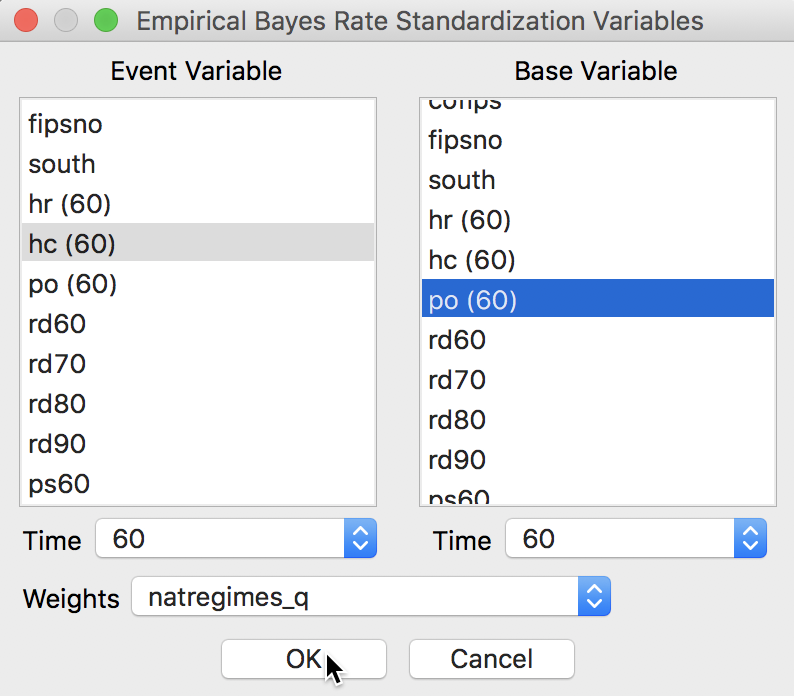Select hr (60) in Event Variable list

198,204
